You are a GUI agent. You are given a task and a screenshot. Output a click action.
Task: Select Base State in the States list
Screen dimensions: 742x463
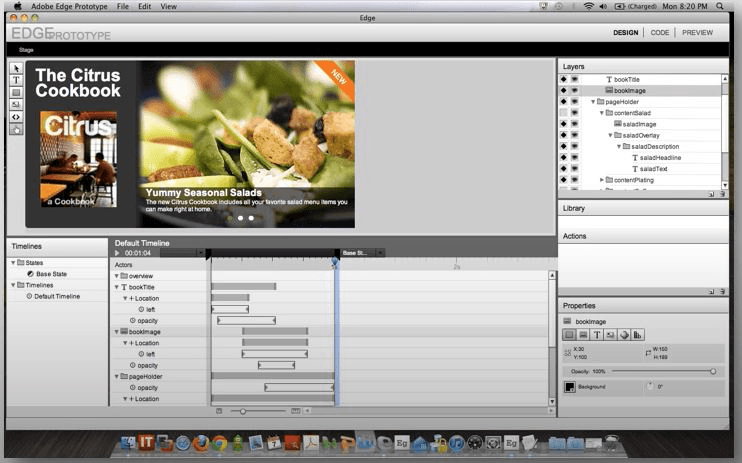click(51, 273)
